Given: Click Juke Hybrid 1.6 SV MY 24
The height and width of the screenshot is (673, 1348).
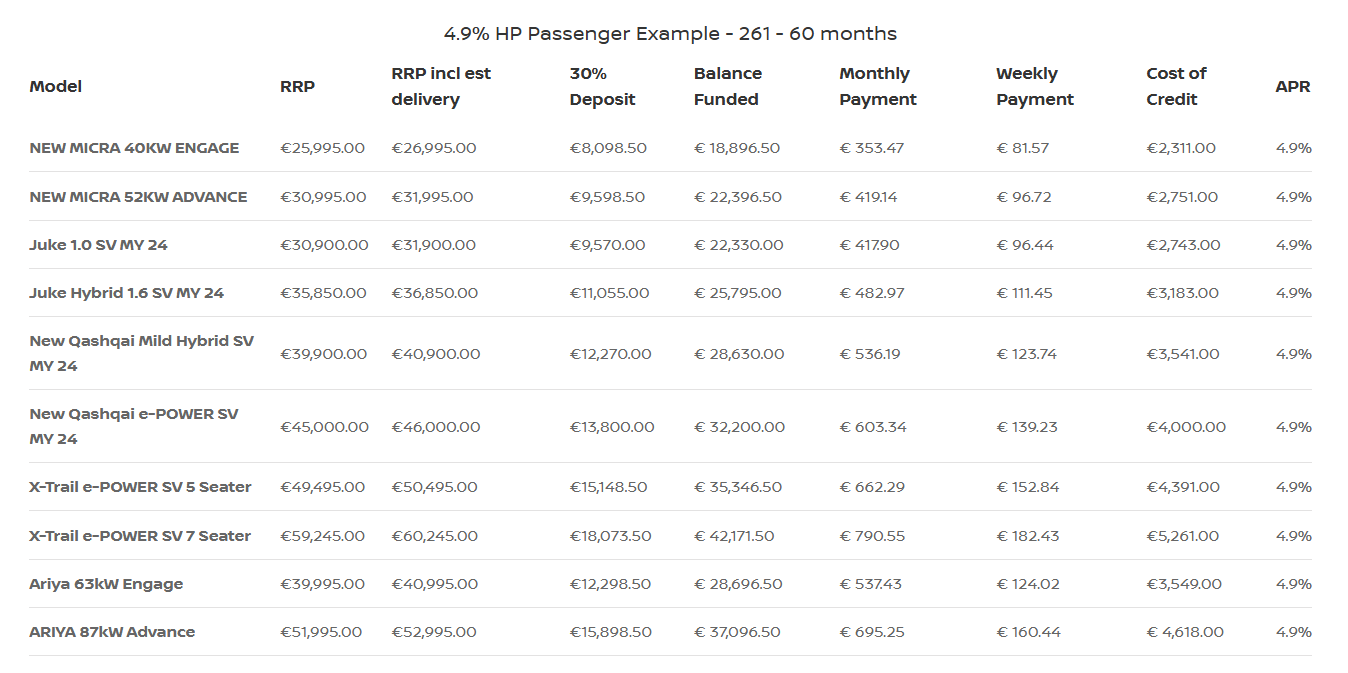Looking at the screenshot, I should click(x=126, y=293).
